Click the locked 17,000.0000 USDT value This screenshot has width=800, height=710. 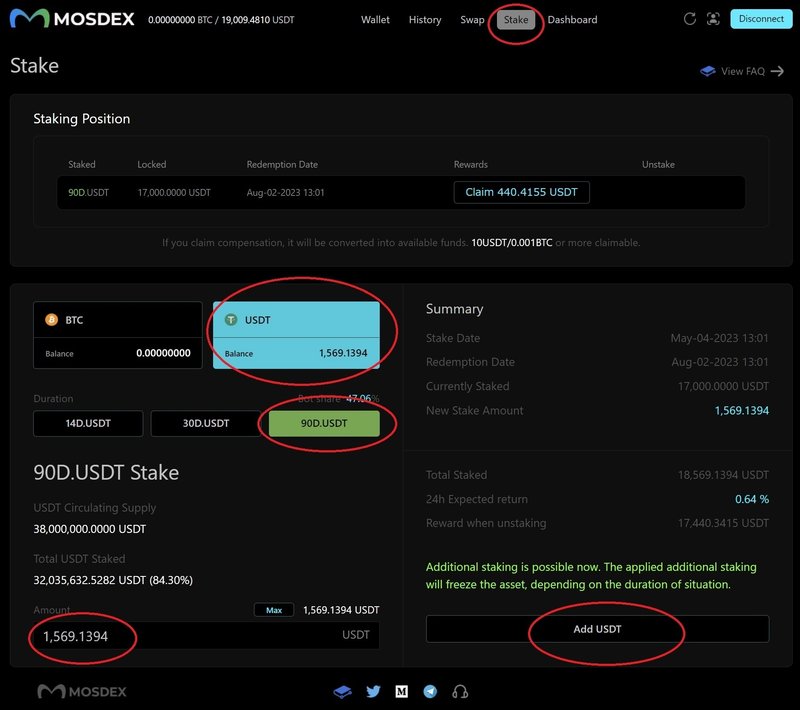coord(174,192)
